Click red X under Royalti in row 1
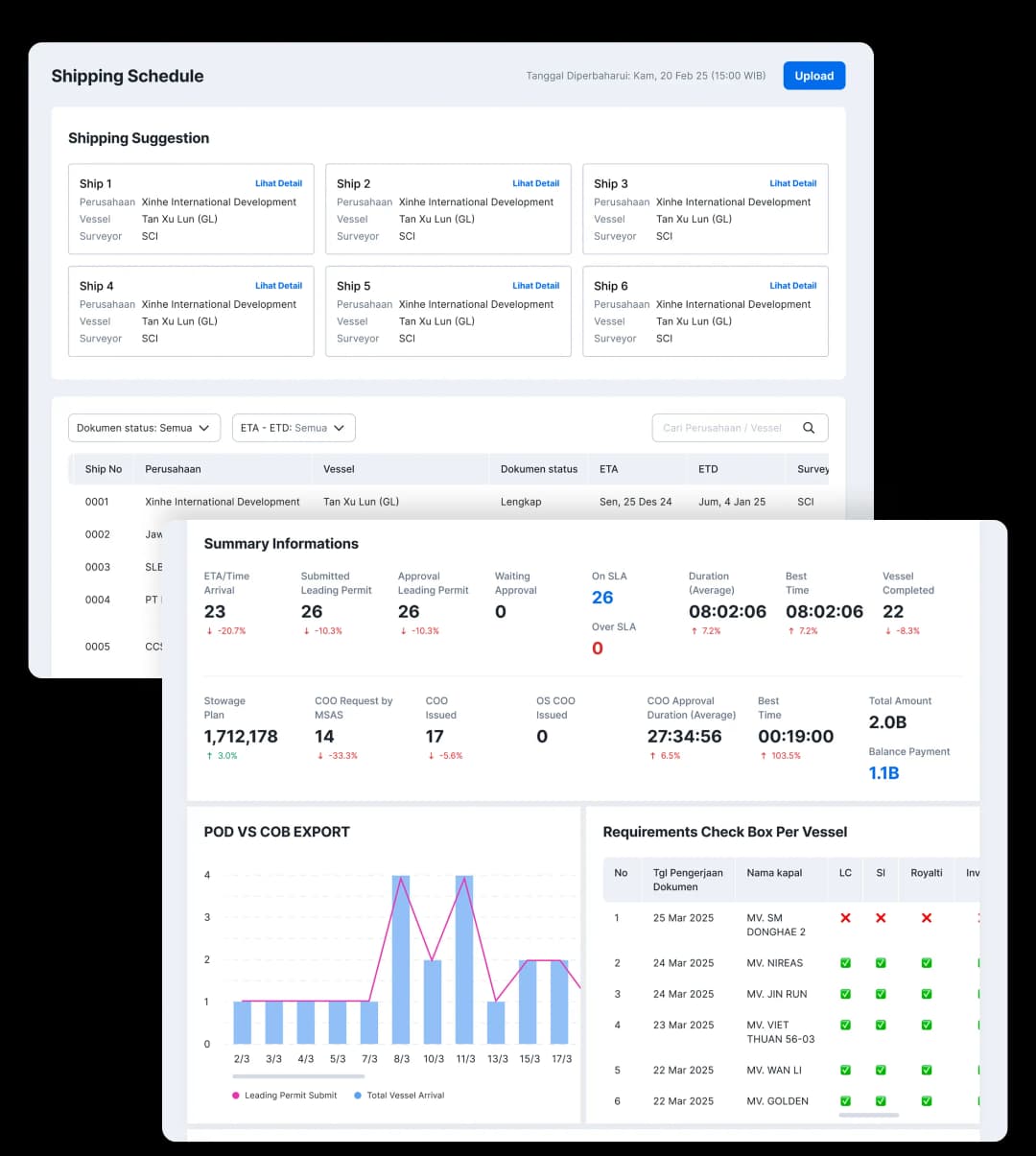The height and width of the screenshot is (1156, 1036). click(x=927, y=918)
